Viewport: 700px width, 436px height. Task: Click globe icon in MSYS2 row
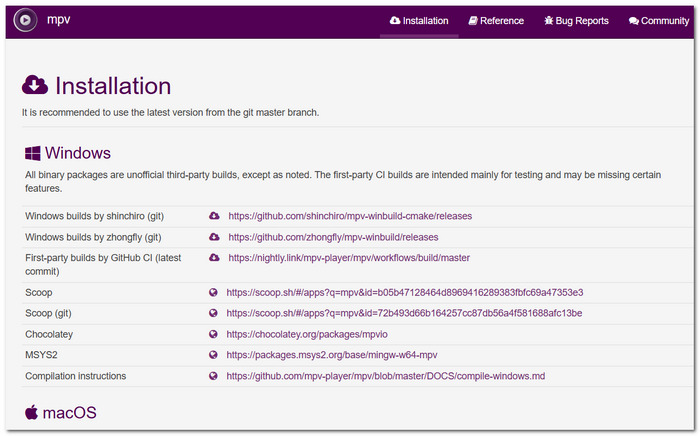tap(213, 355)
